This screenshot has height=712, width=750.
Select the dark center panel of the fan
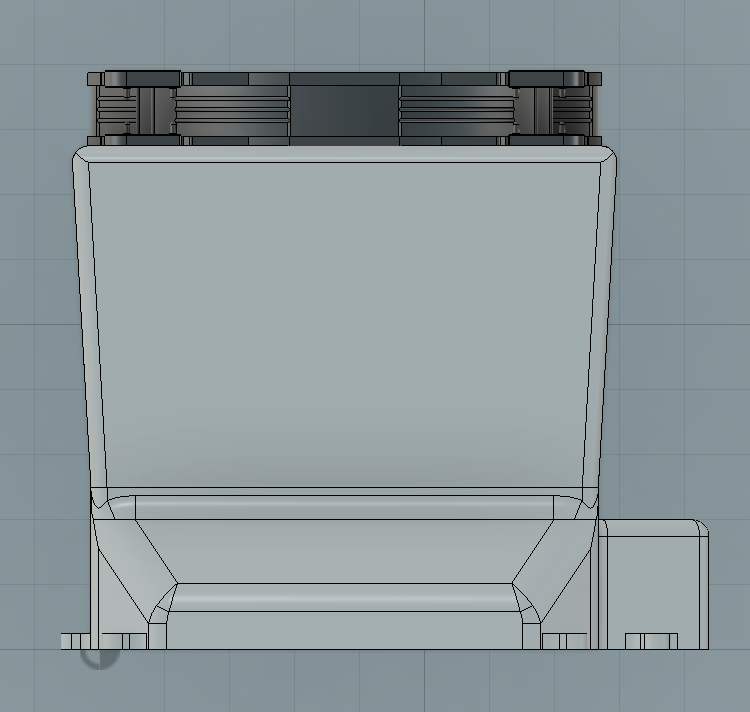343,107
